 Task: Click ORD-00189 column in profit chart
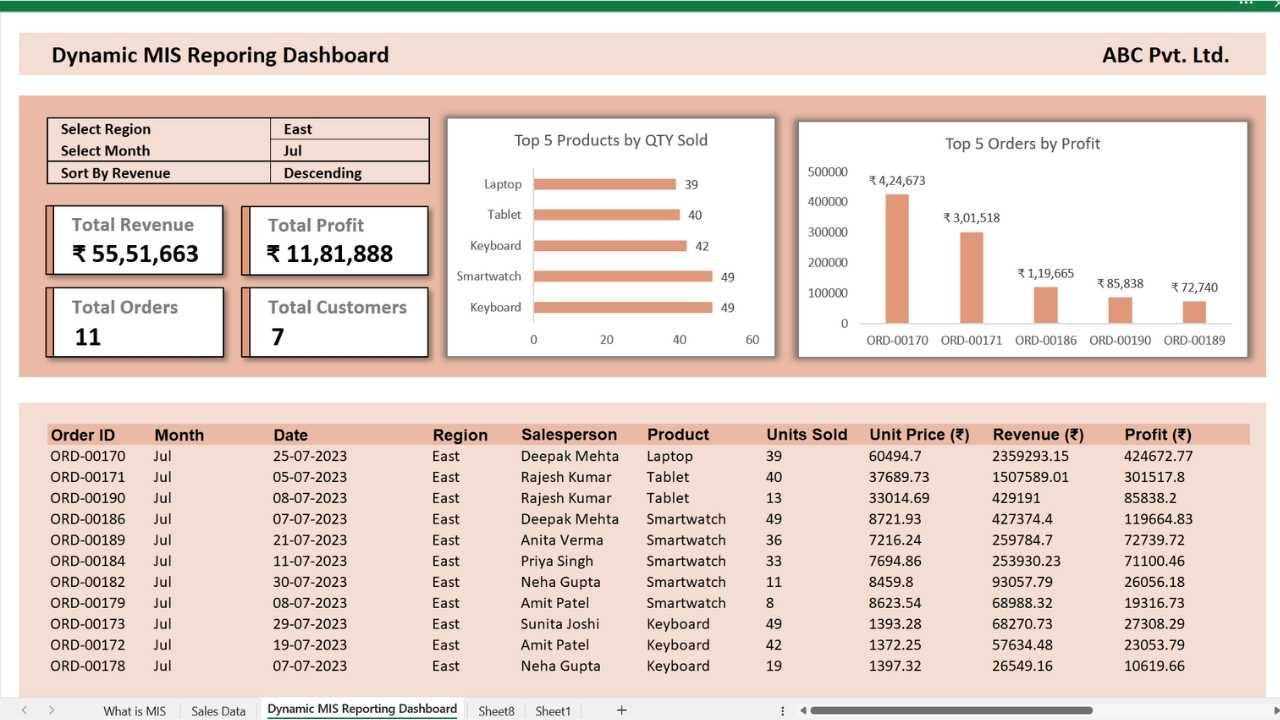(1195, 312)
